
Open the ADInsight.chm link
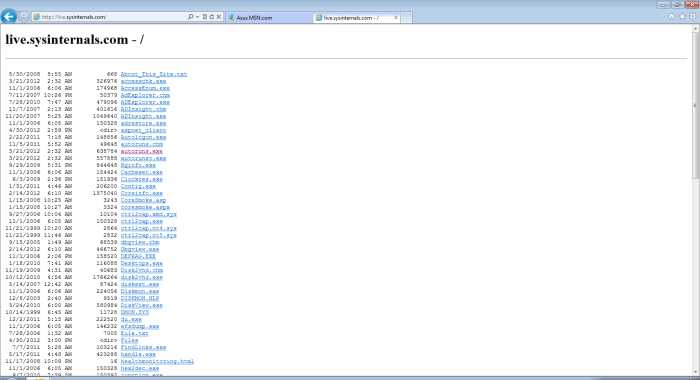(x=143, y=109)
